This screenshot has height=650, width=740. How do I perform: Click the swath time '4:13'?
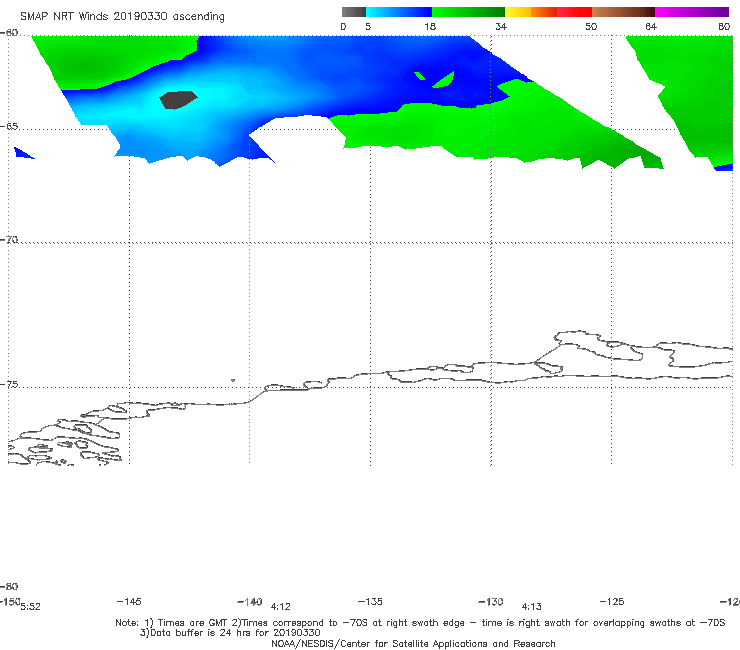click(531, 607)
